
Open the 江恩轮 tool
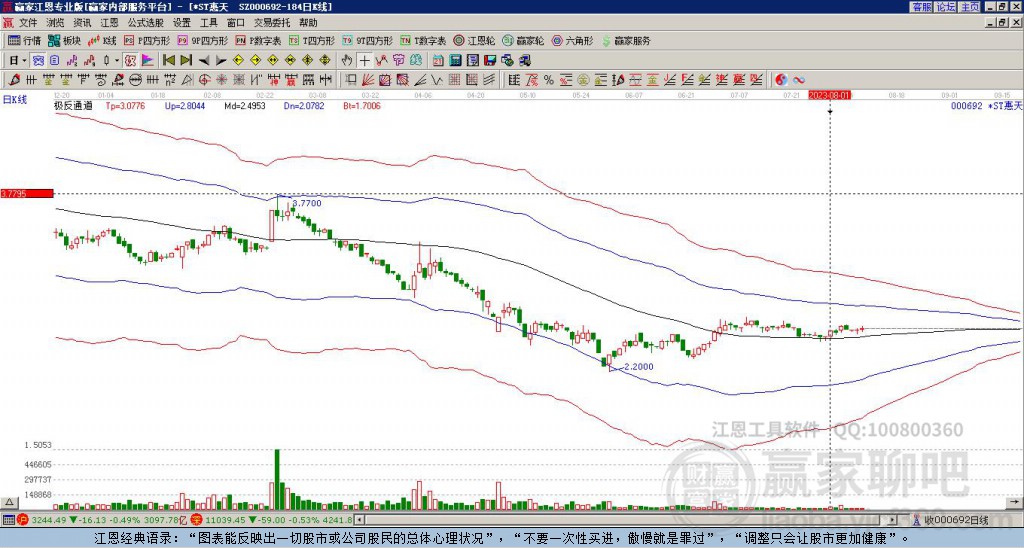point(475,40)
